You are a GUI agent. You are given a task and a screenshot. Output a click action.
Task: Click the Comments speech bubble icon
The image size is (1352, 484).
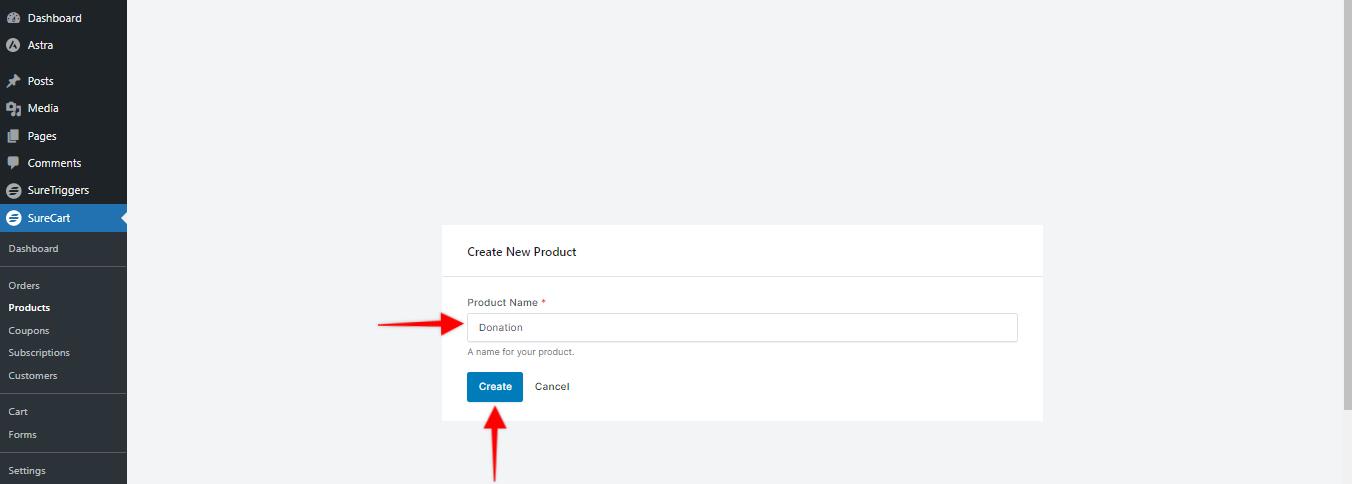(13, 163)
